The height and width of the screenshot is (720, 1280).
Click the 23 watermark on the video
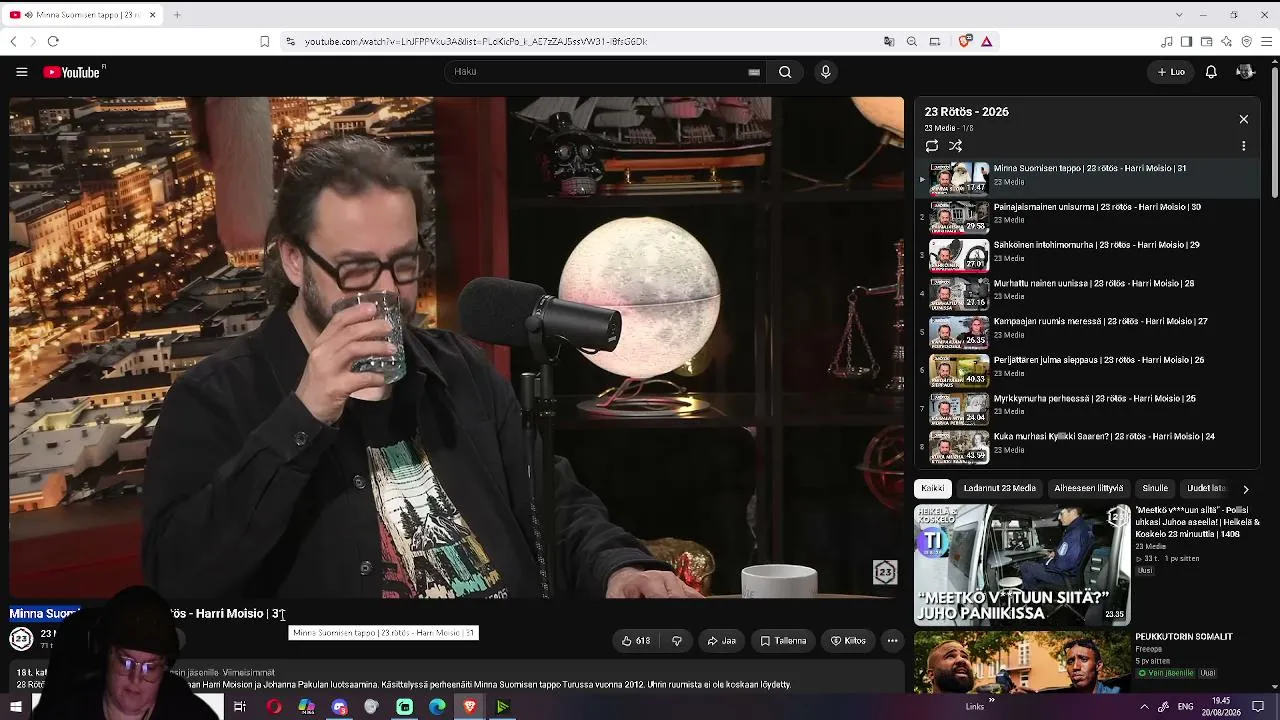tap(885, 572)
